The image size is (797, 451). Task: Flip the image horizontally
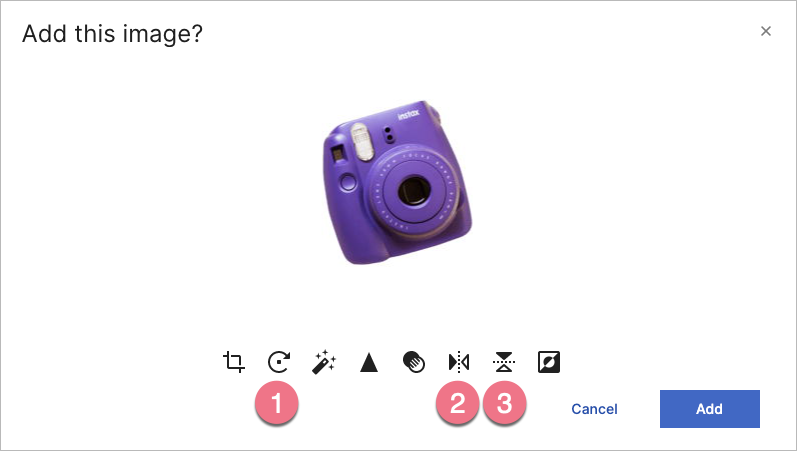[x=459, y=362]
